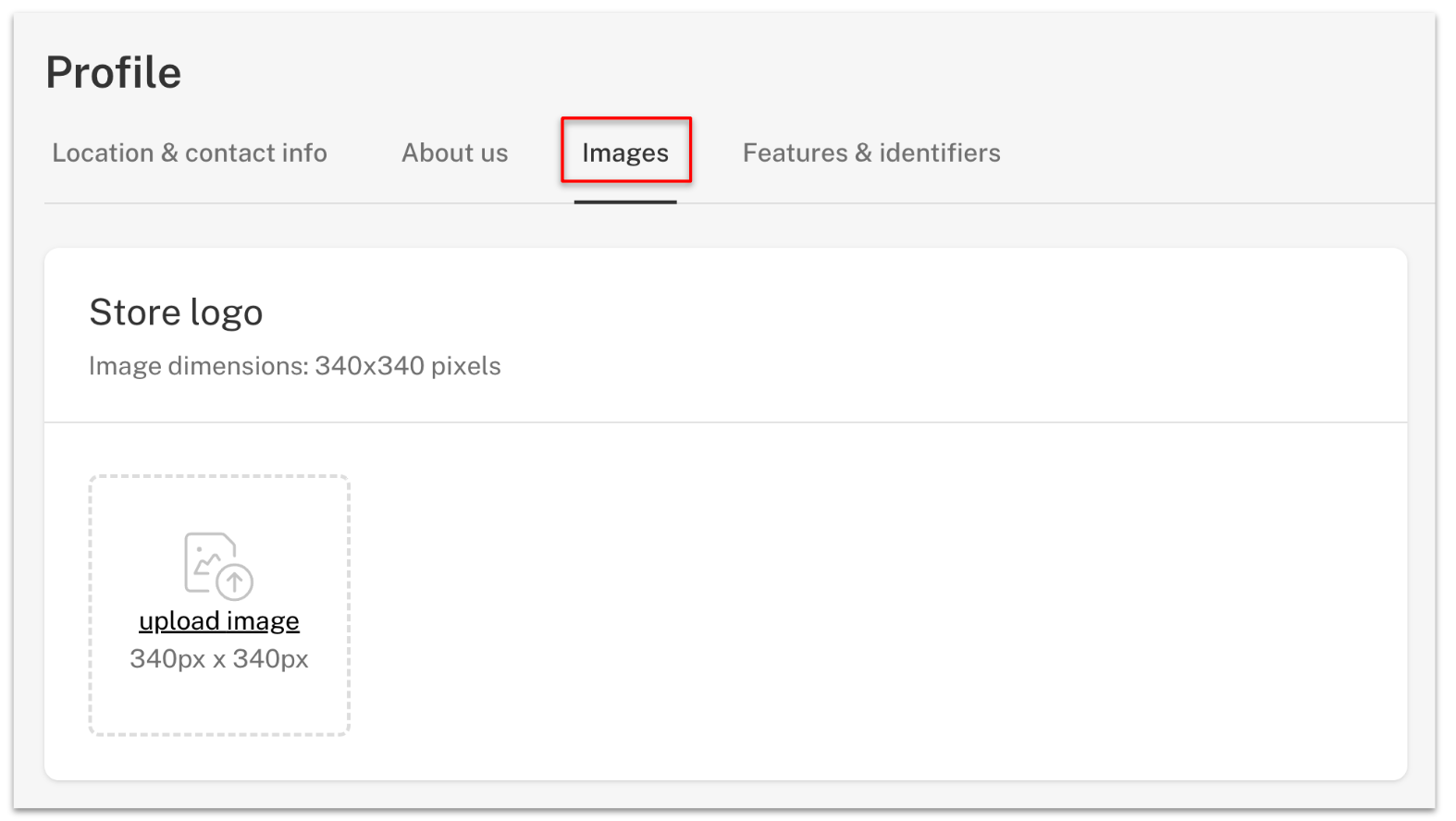Select the Images tab
The height and width of the screenshot is (821, 1456).
[x=625, y=153]
